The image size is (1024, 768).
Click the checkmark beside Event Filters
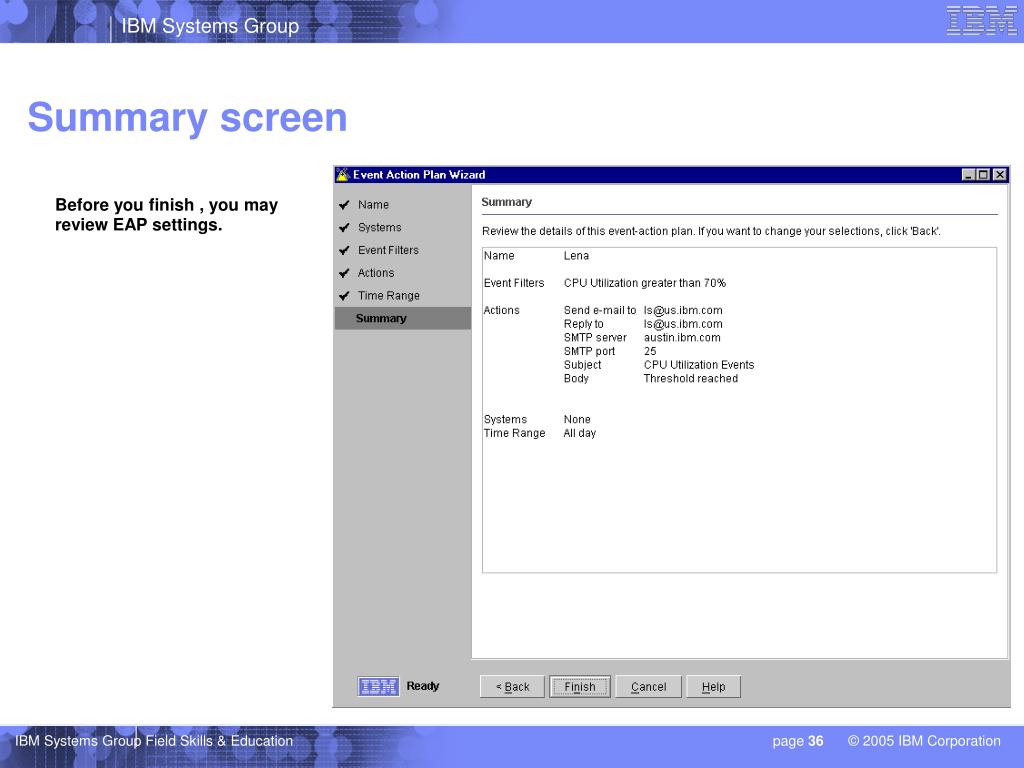pos(344,251)
